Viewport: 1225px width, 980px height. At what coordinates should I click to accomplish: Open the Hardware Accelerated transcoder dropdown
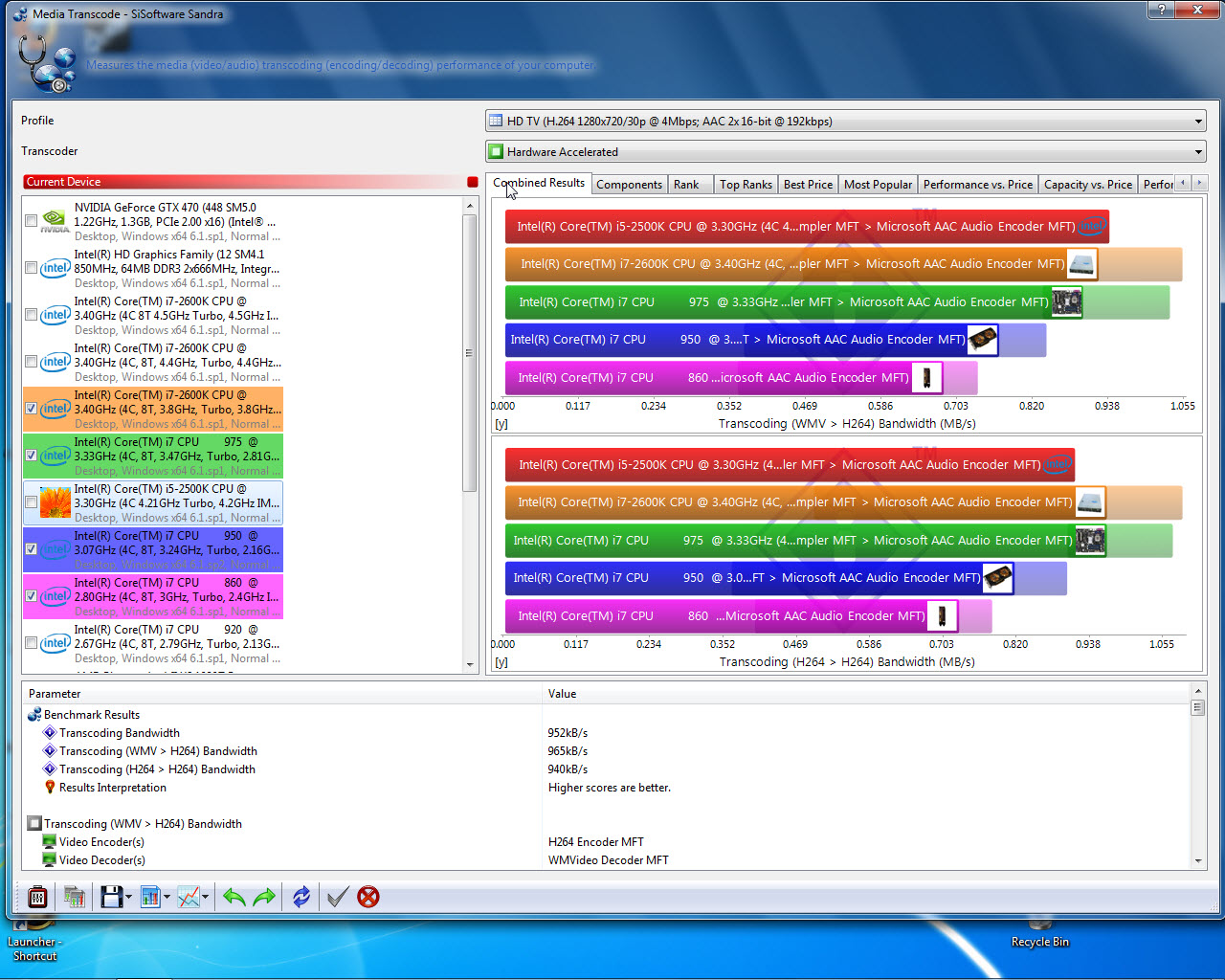click(x=846, y=152)
